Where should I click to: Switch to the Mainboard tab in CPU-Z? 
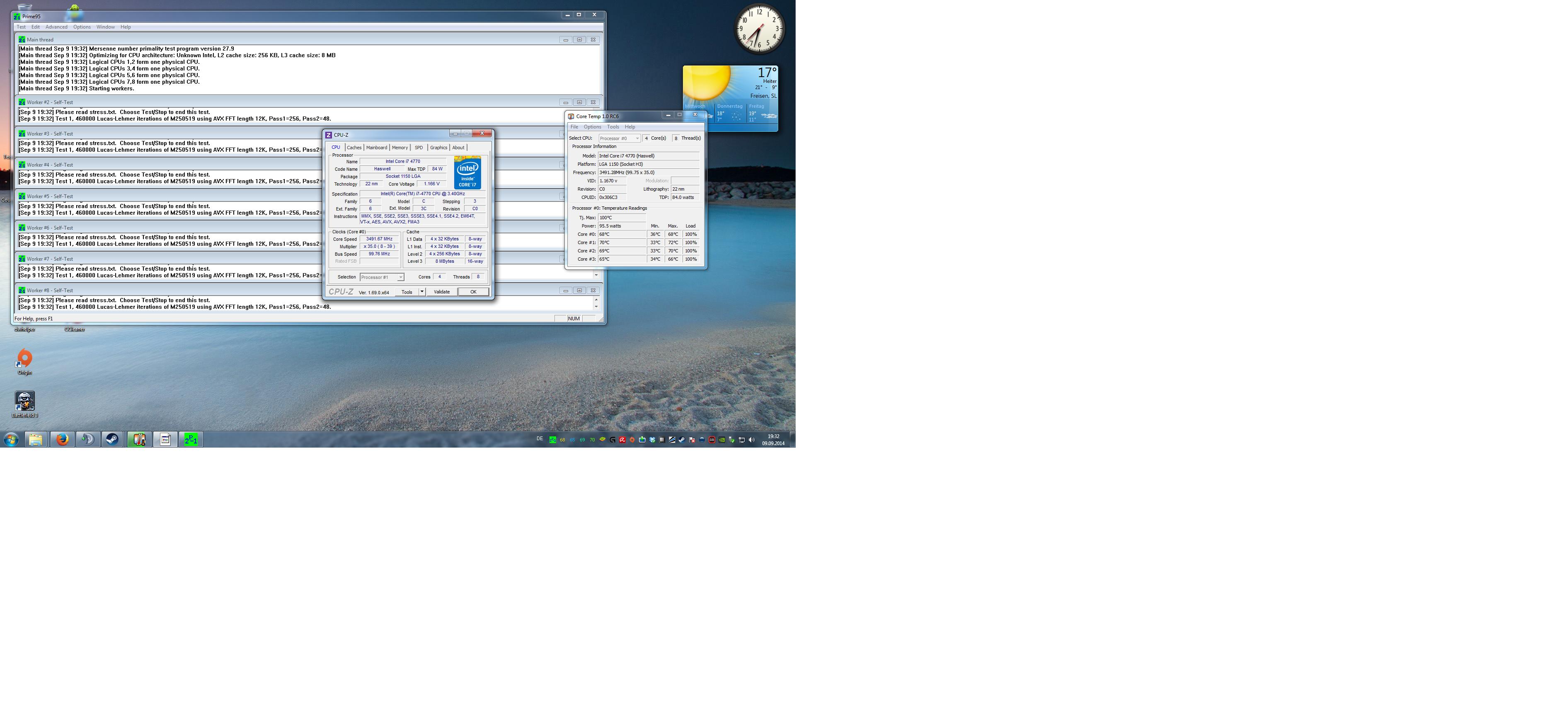[376, 147]
